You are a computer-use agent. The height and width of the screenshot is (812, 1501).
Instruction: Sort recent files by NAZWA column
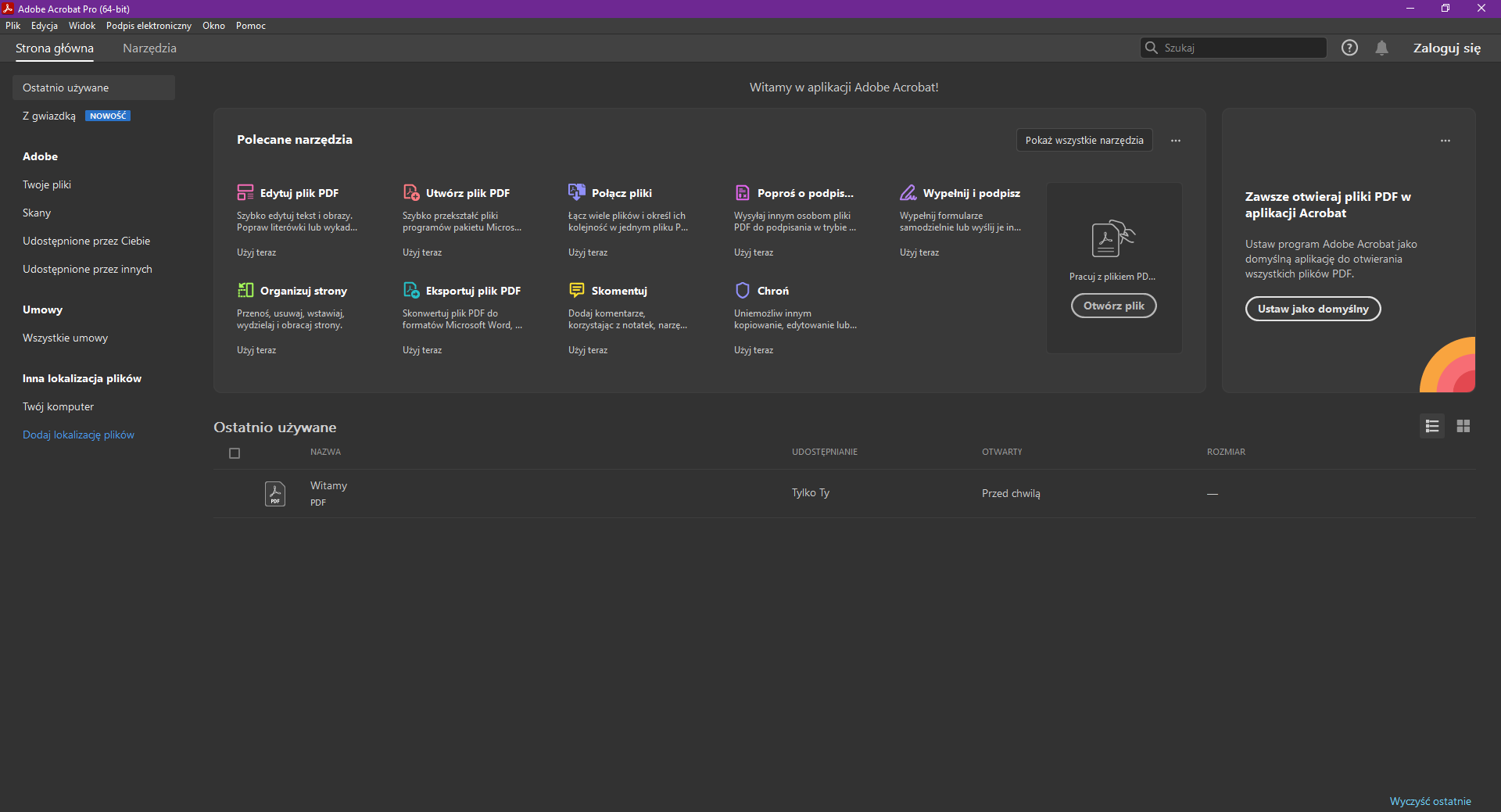[325, 452]
